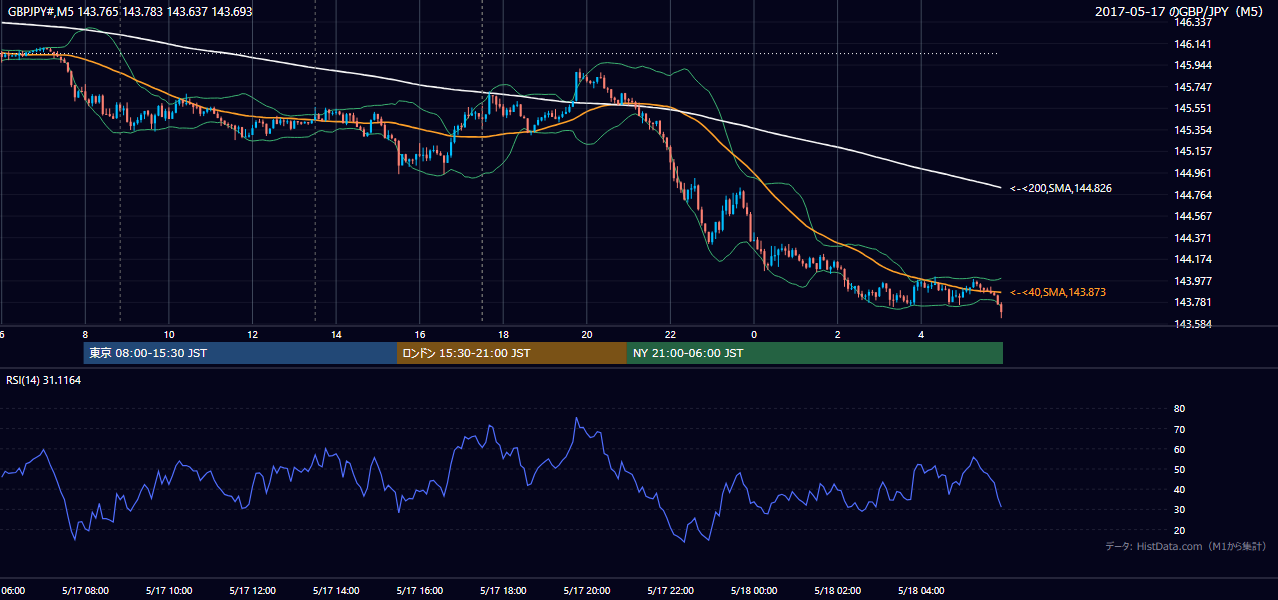Click the 2017-05-17 GBP/JPY (M5) chart title

click(1180, 11)
